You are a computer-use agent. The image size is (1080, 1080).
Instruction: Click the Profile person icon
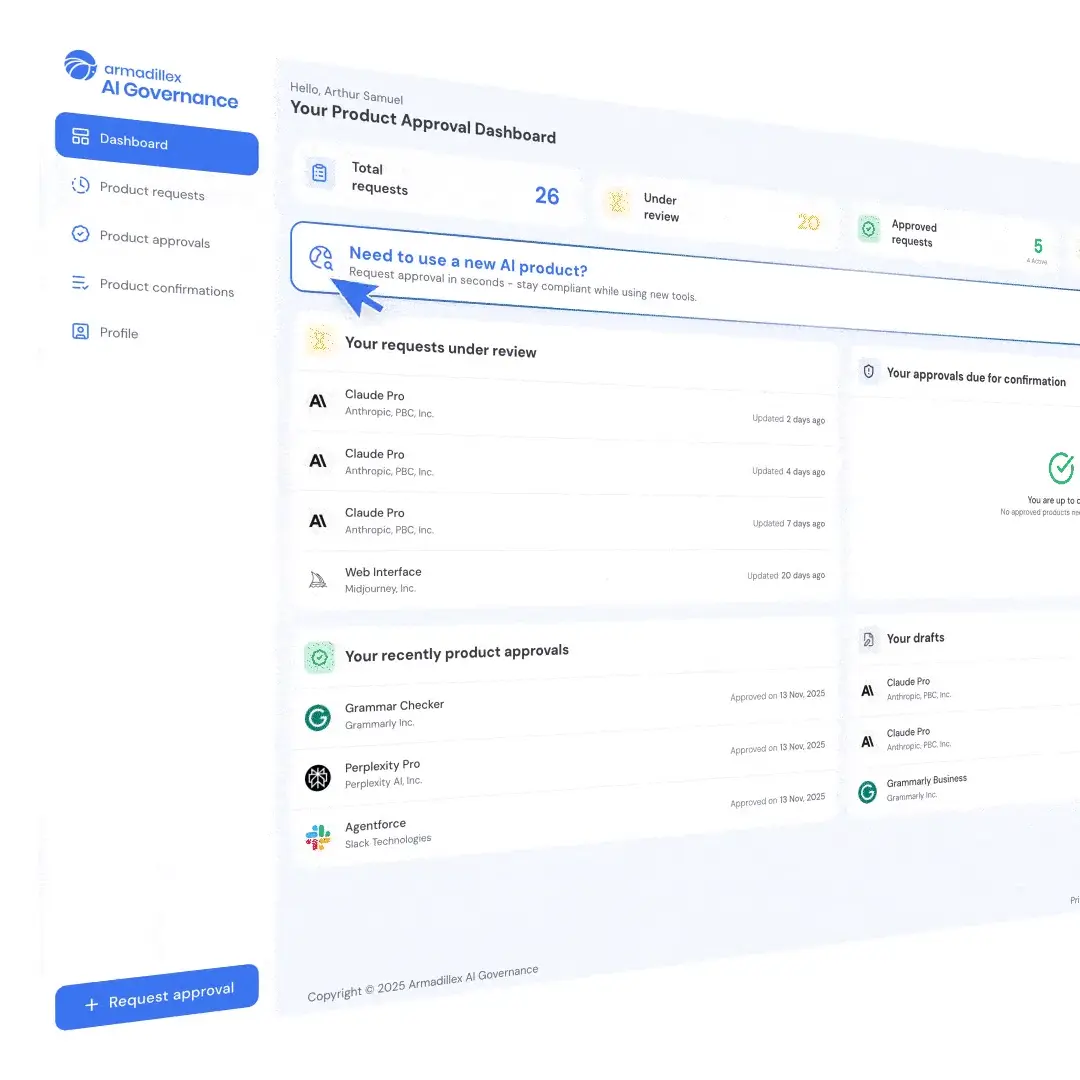point(81,331)
